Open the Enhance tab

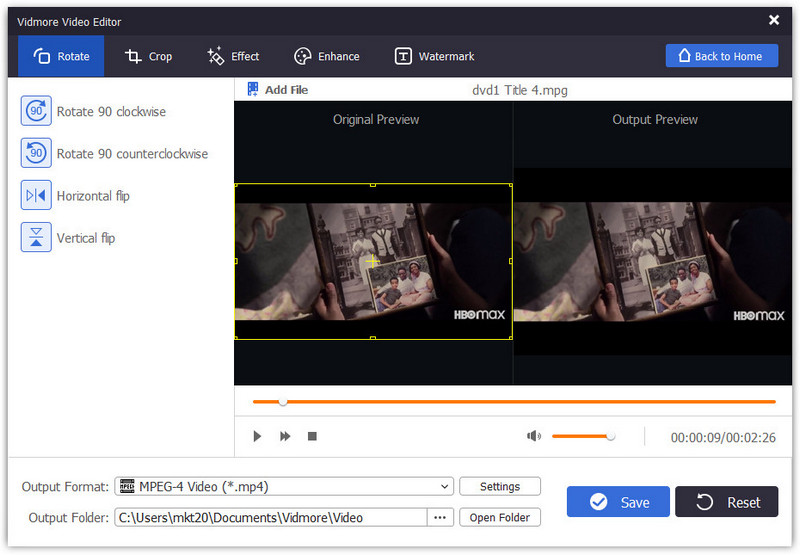click(327, 56)
